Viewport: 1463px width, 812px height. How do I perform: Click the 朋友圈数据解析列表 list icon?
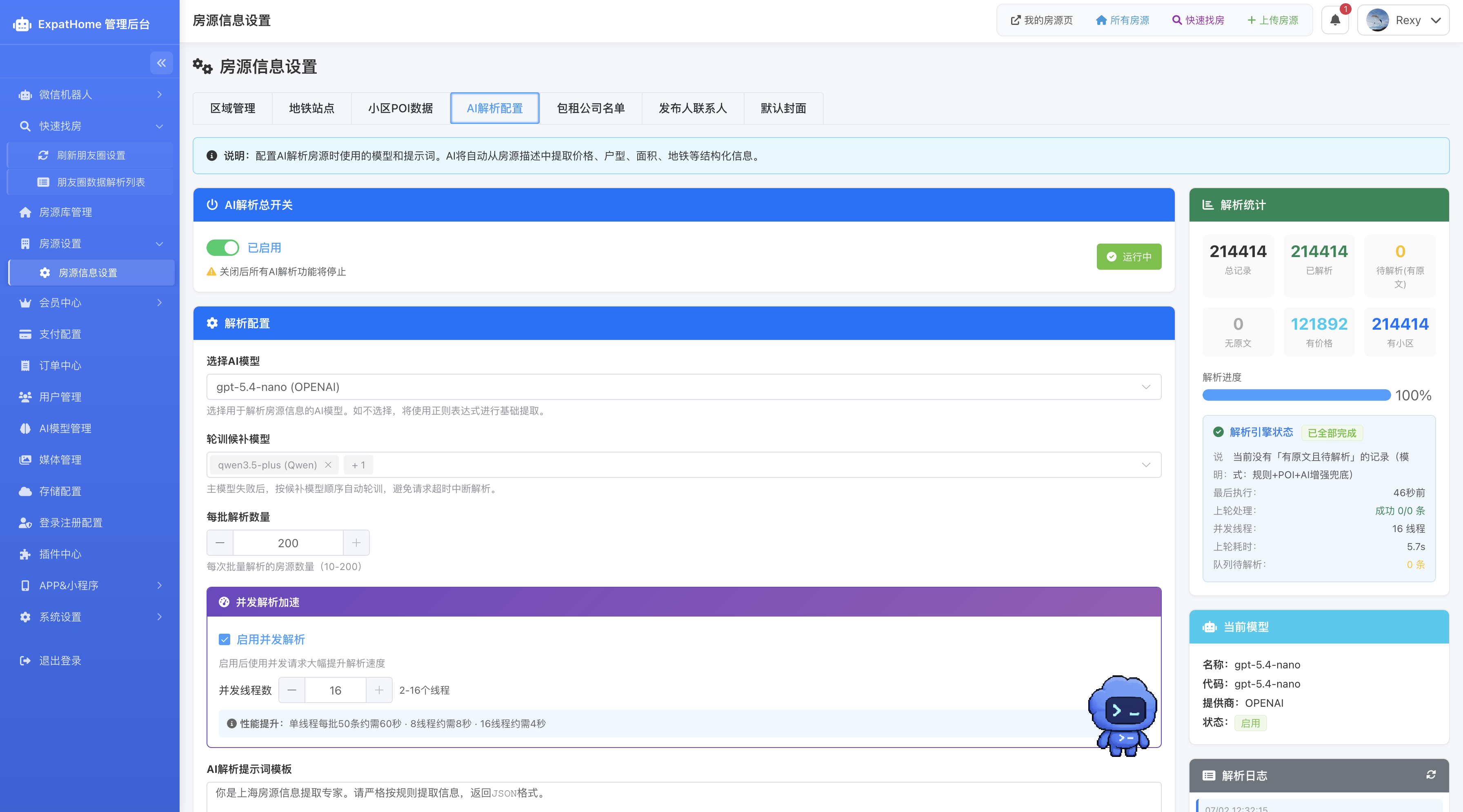[43, 182]
